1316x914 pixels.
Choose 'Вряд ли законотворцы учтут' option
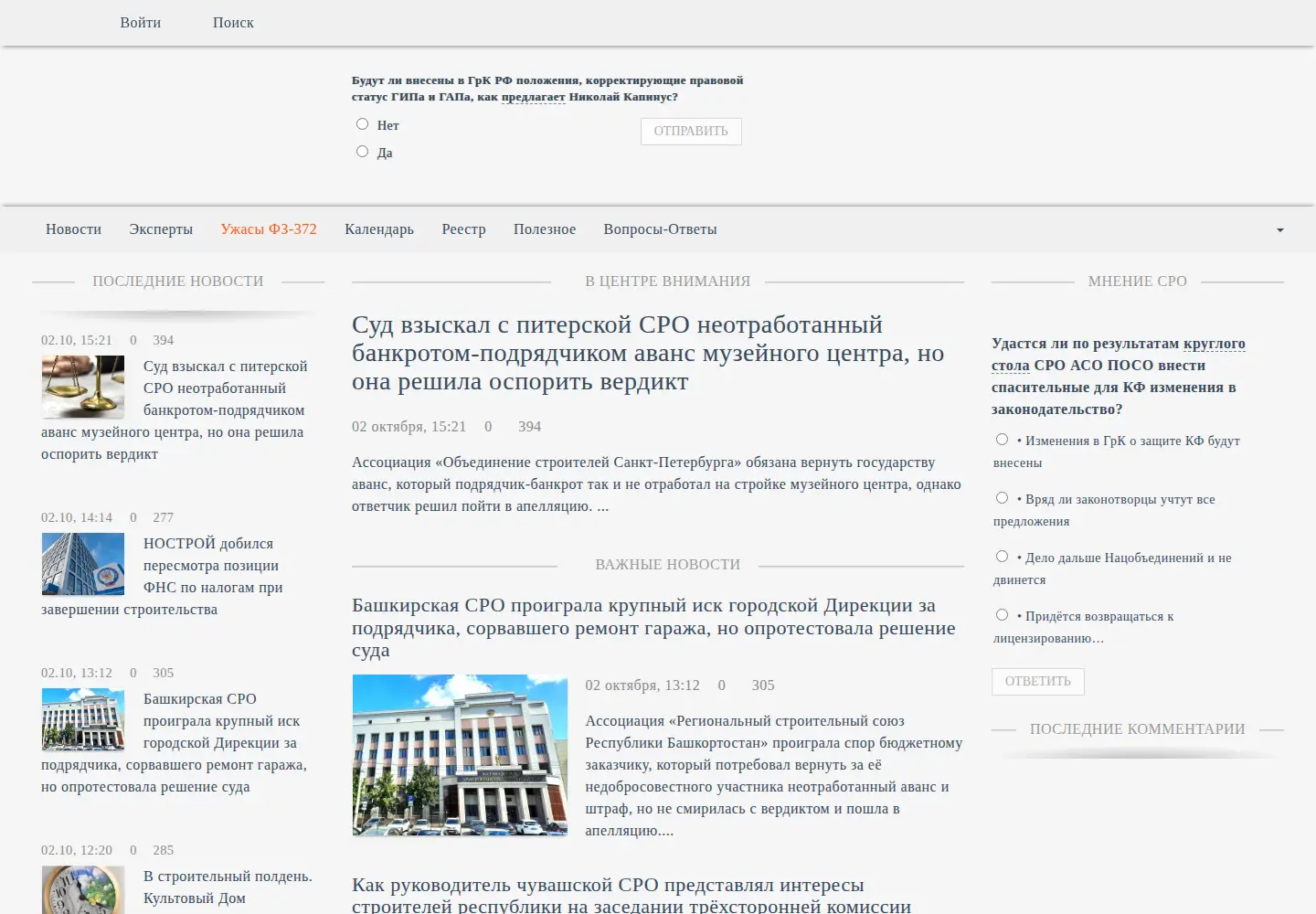click(1002, 498)
